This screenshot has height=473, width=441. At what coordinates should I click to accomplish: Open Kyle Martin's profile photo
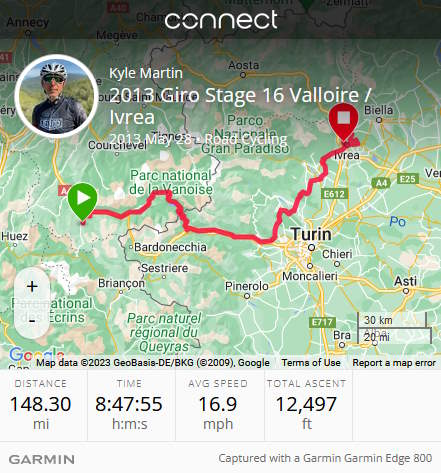coord(57,96)
